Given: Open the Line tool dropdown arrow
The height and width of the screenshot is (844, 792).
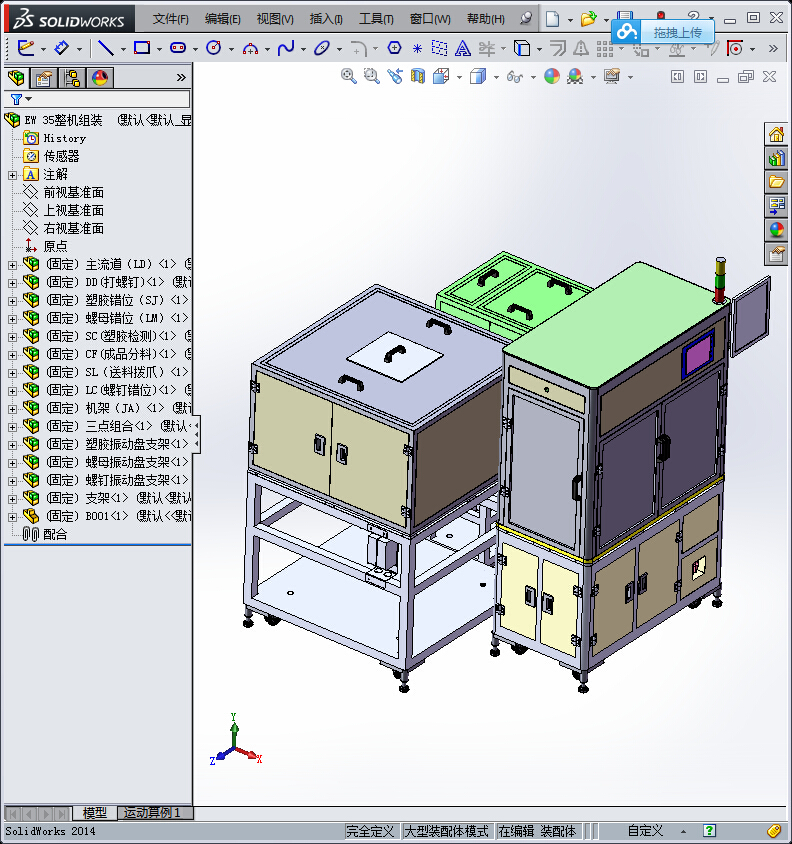Looking at the screenshot, I should (x=123, y=50).
